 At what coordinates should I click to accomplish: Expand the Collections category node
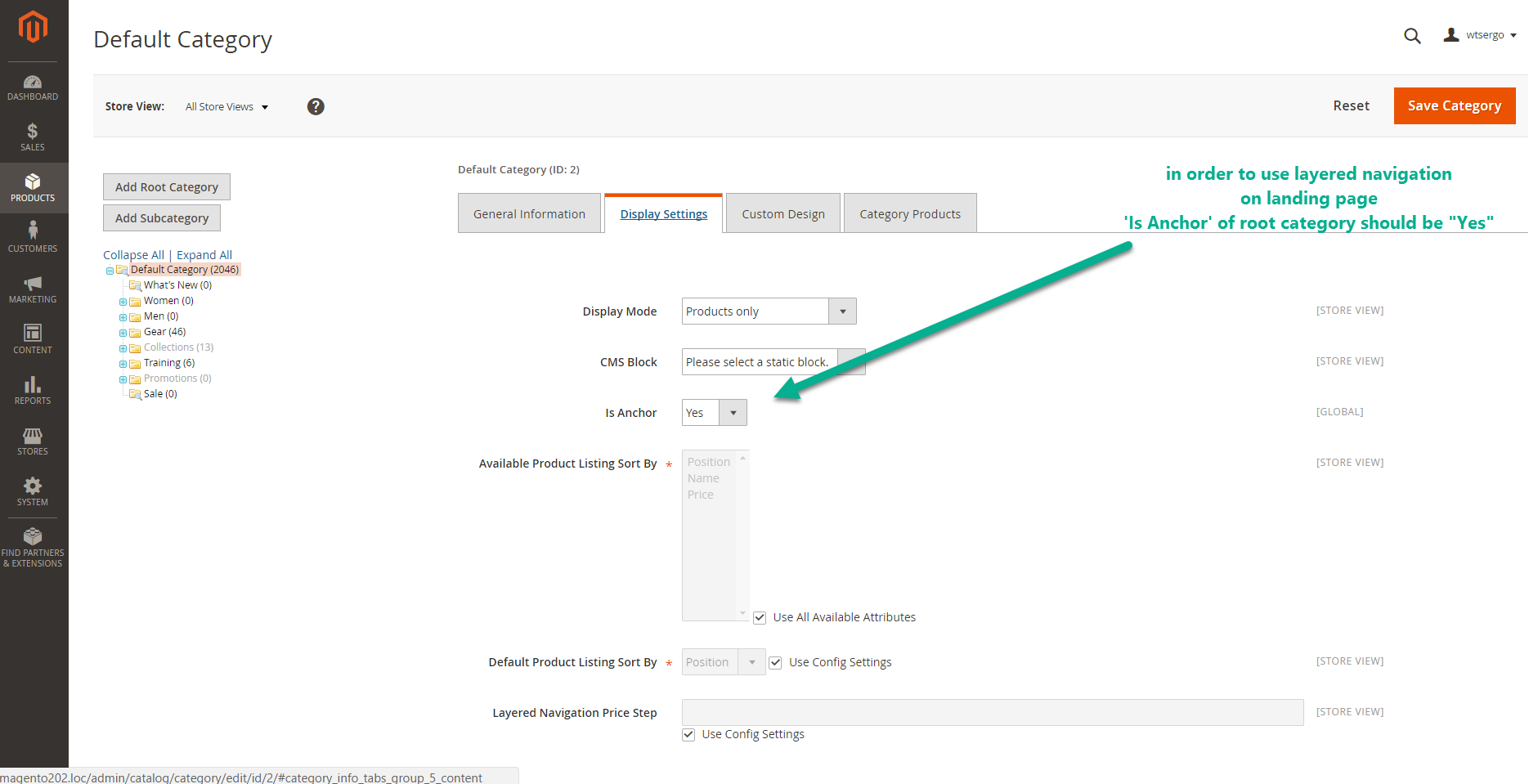[x=123, y=348]
